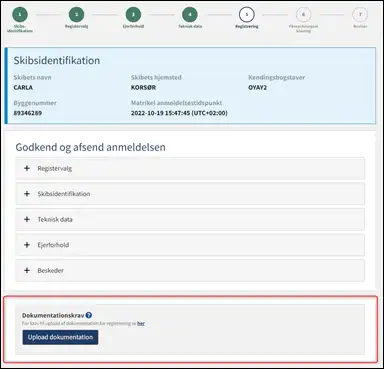Go to step 1 Skibsidentifikation circle
The width and height of the screenshot is (384, 369).
pyautogui.click(x=20, y=14)
